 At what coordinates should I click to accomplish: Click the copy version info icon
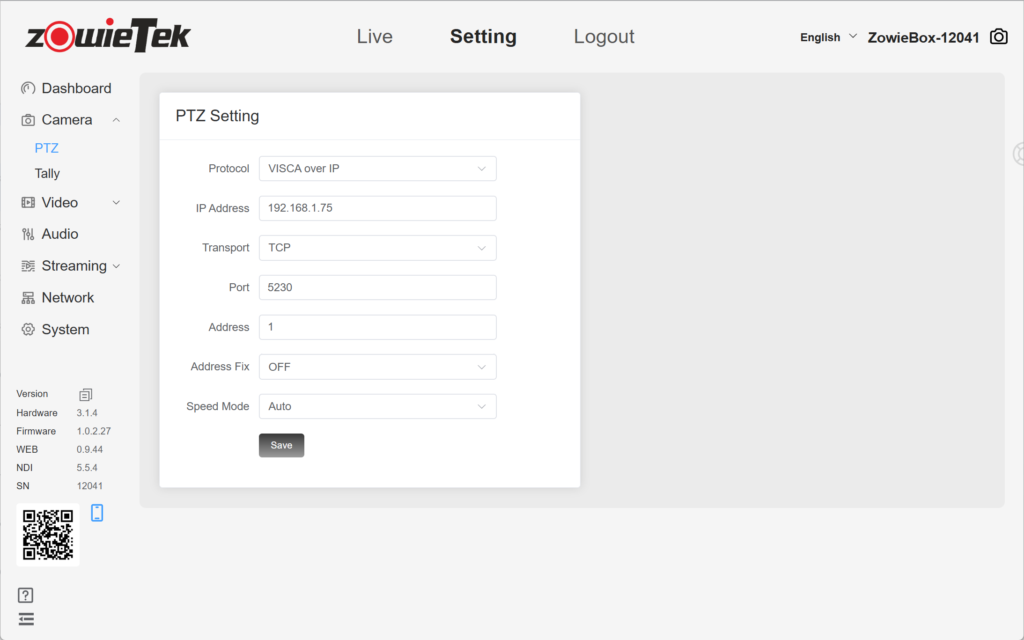coord(86,395)
